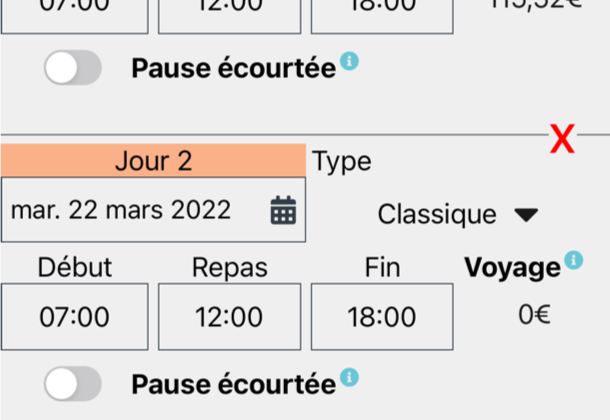Select the date field showing mar. 22 mars 2022
The width and height of the screenshot is (610, 420).
(x=153, y=210)
